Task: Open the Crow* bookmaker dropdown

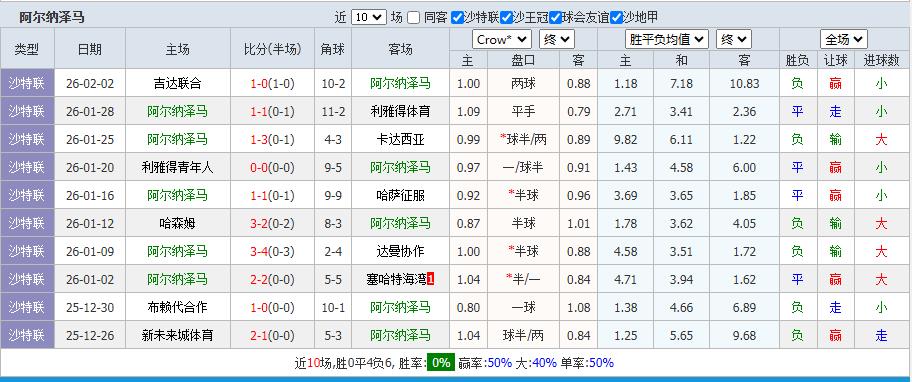Action: tap(502, 40)
